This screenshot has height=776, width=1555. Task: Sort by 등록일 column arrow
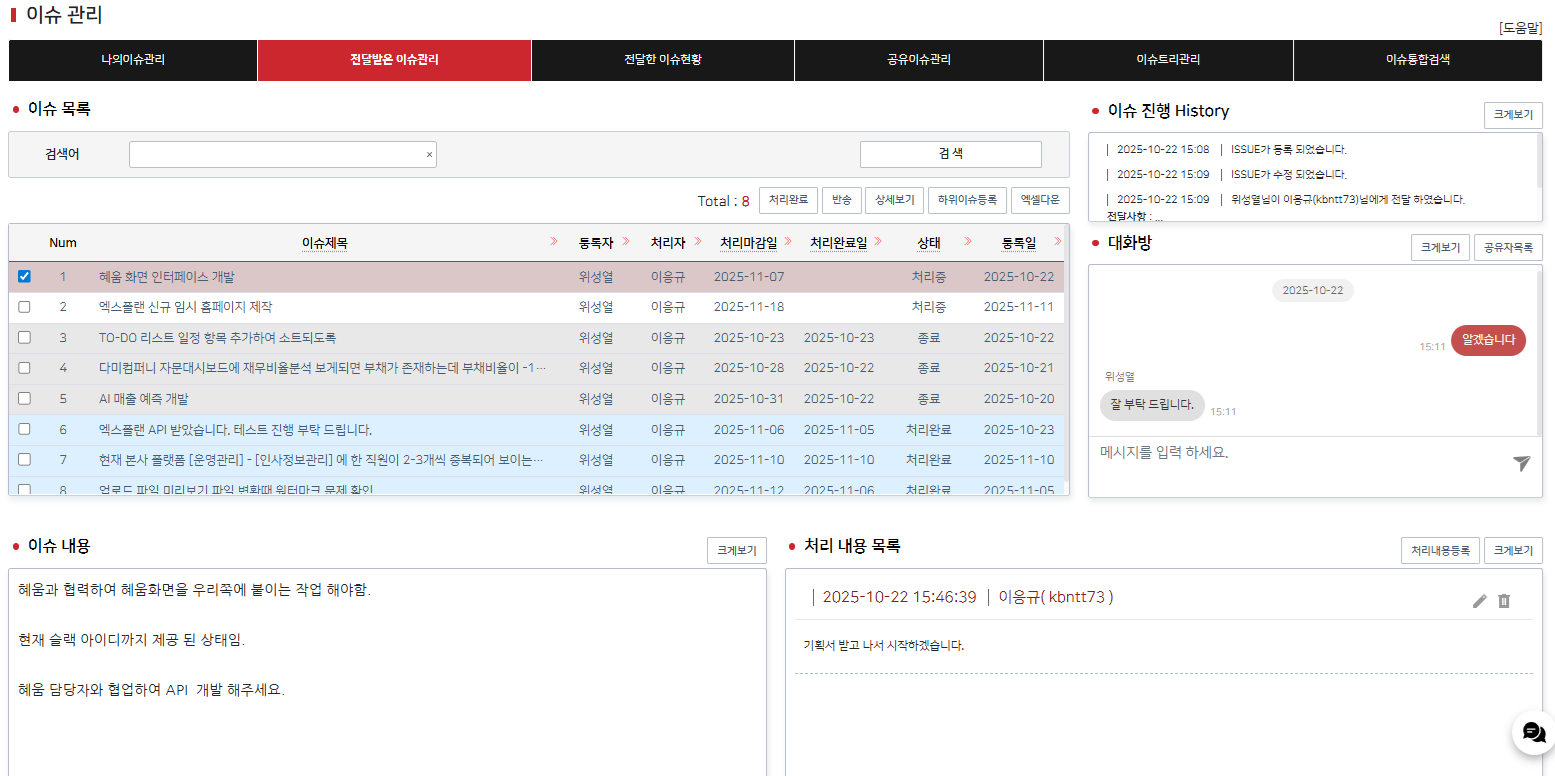[x=1057, y=242]
